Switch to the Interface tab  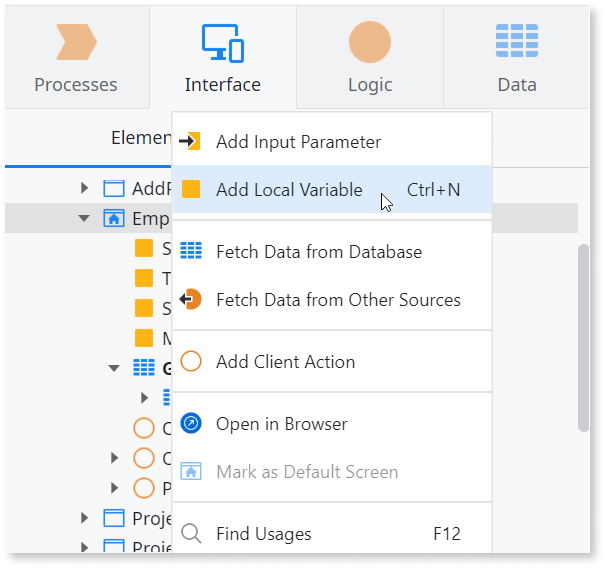pos(222,58)
